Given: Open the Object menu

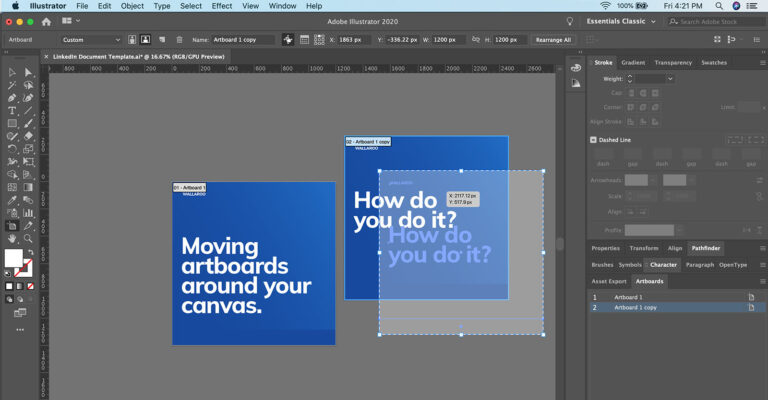Looking at the screenshot, I should pos(132,6).
